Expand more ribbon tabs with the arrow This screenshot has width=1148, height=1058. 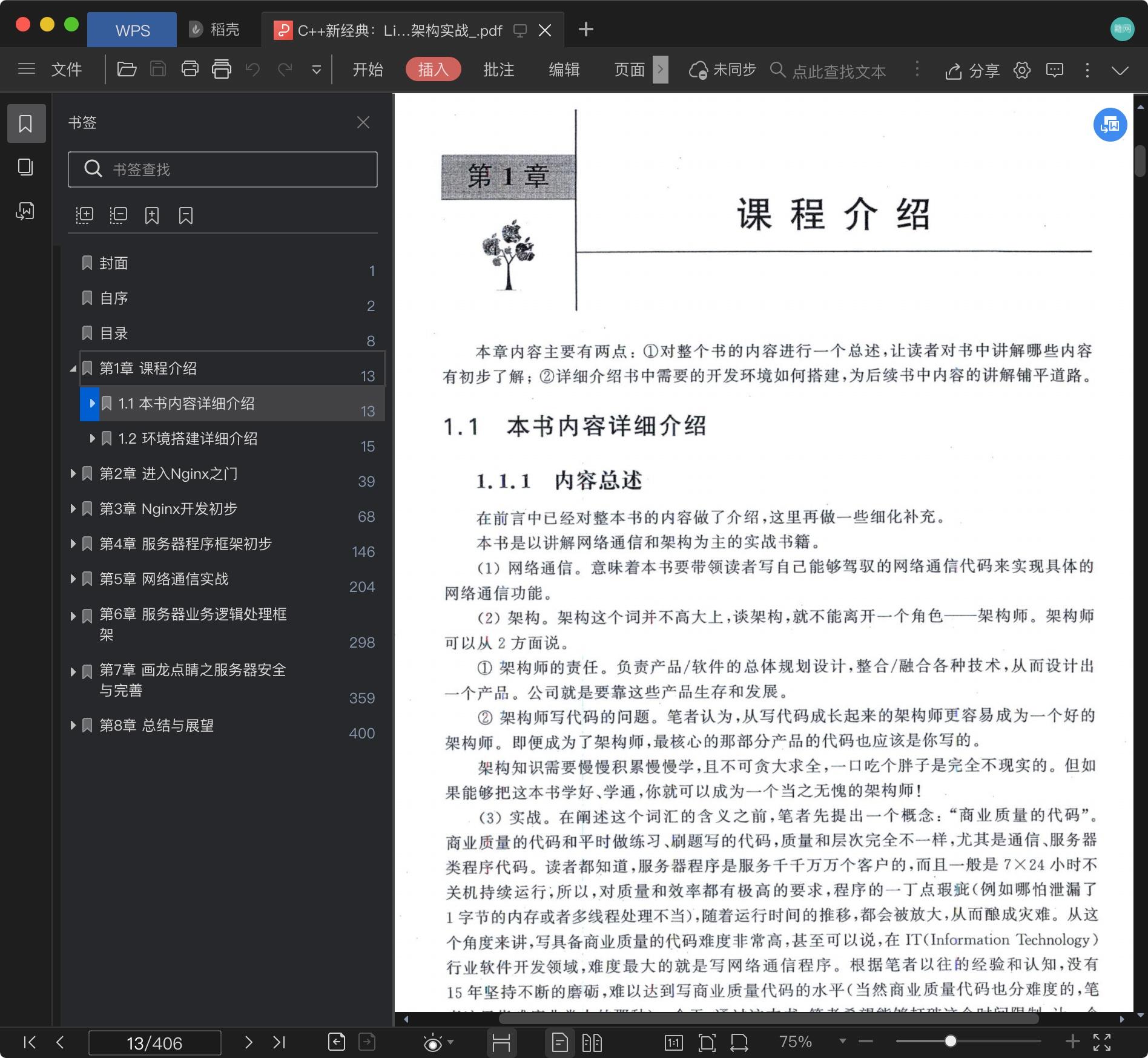(661, 70)
